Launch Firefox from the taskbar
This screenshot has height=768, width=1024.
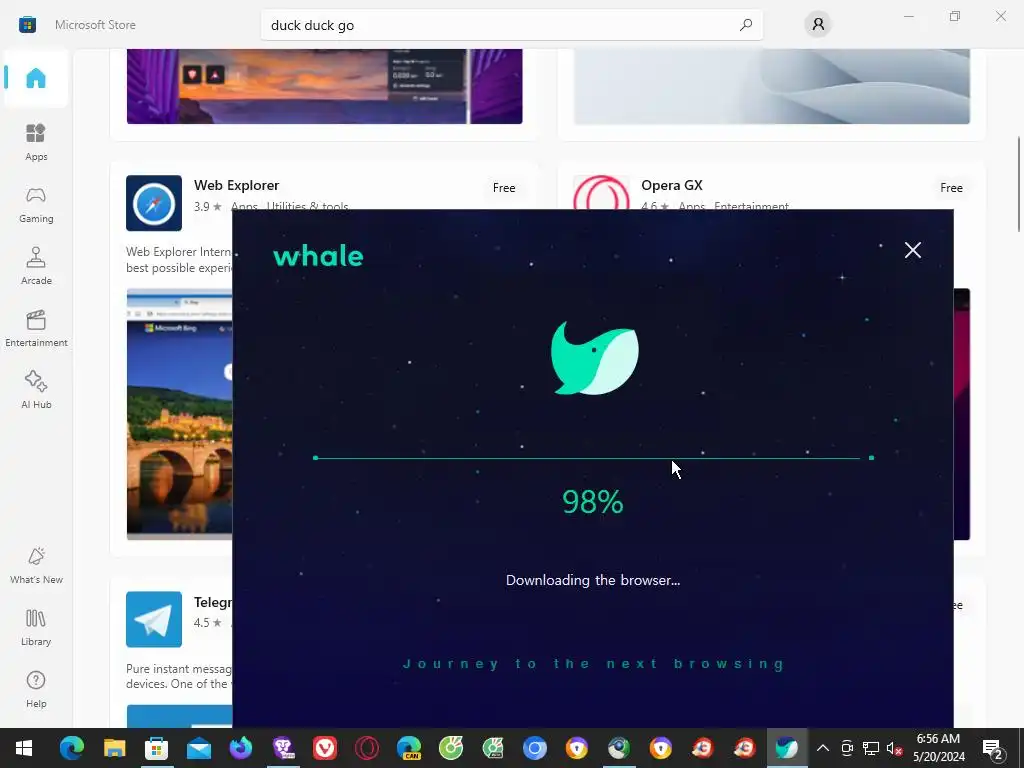(x=240, y=748)
